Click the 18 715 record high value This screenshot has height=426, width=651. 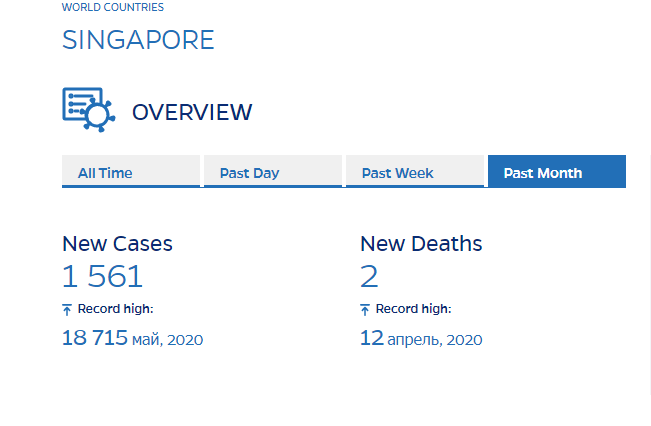(95, 338)
